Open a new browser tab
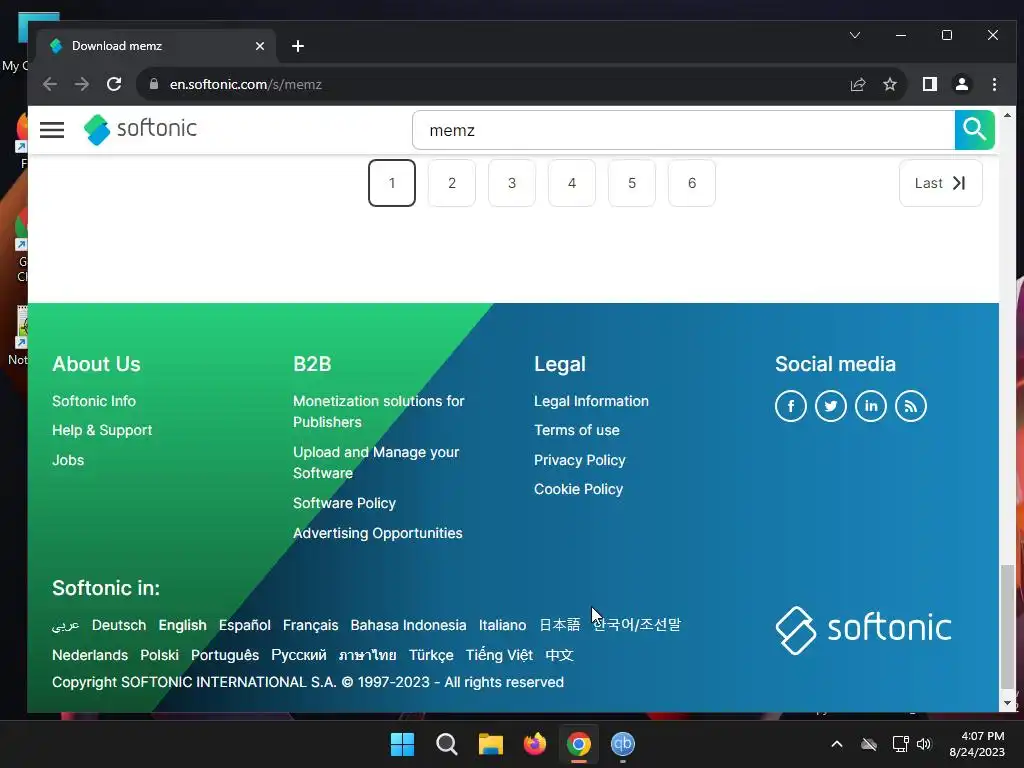 [x=298, y=46]
